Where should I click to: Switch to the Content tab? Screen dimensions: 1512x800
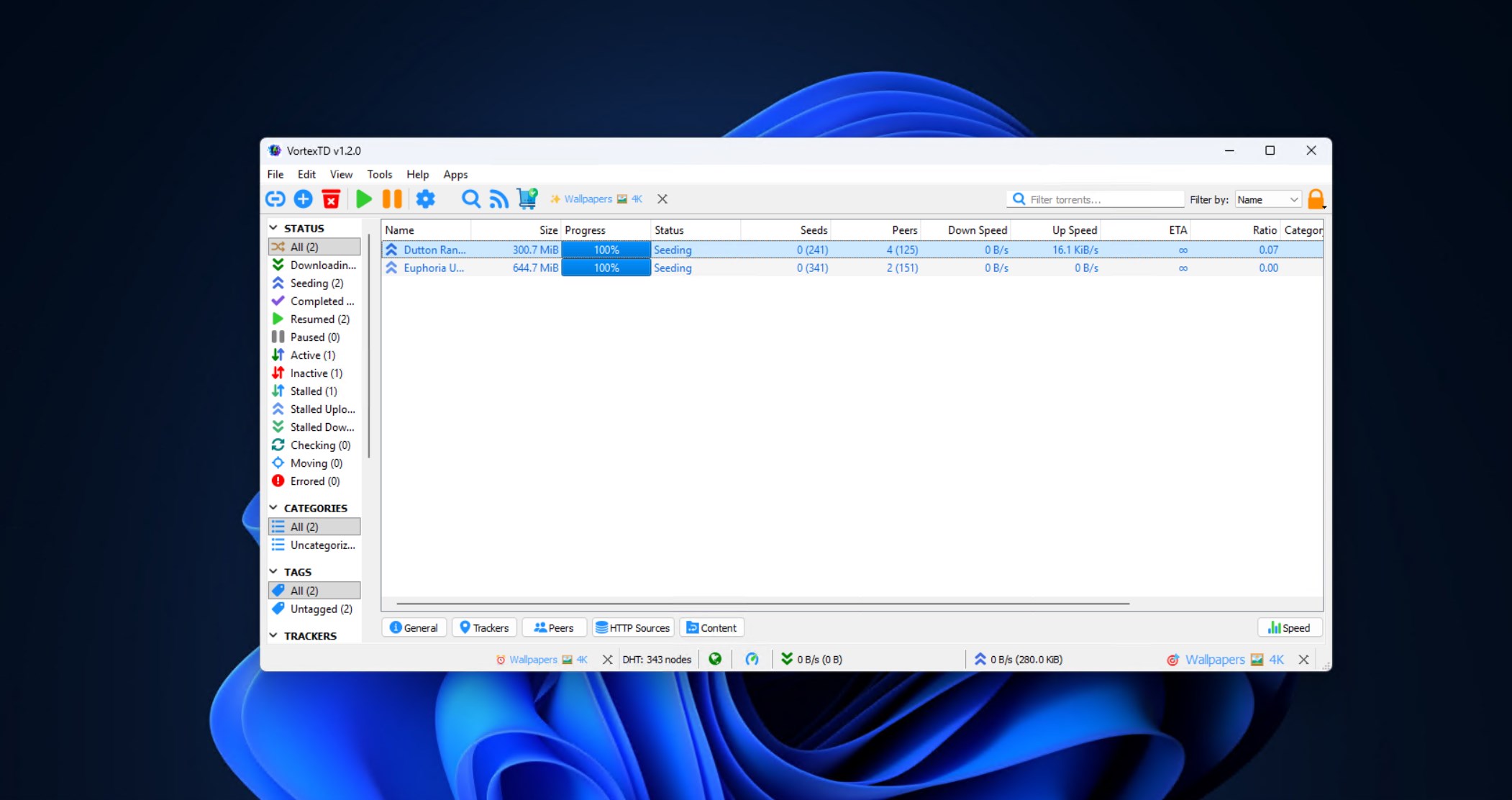coord(712,627)
